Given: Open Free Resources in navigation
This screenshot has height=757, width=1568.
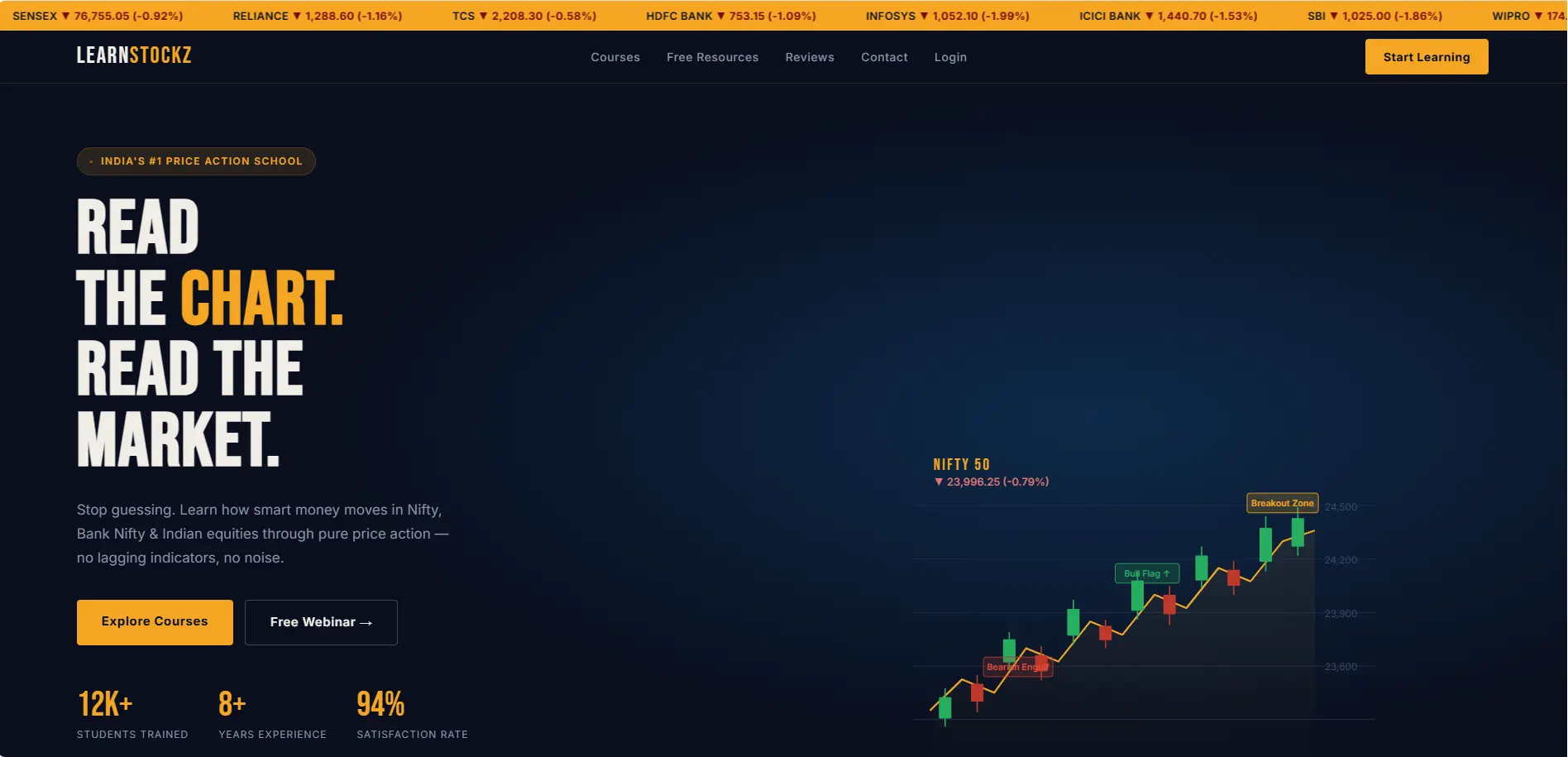Looking at the screenshot, I should pos(712,57).
